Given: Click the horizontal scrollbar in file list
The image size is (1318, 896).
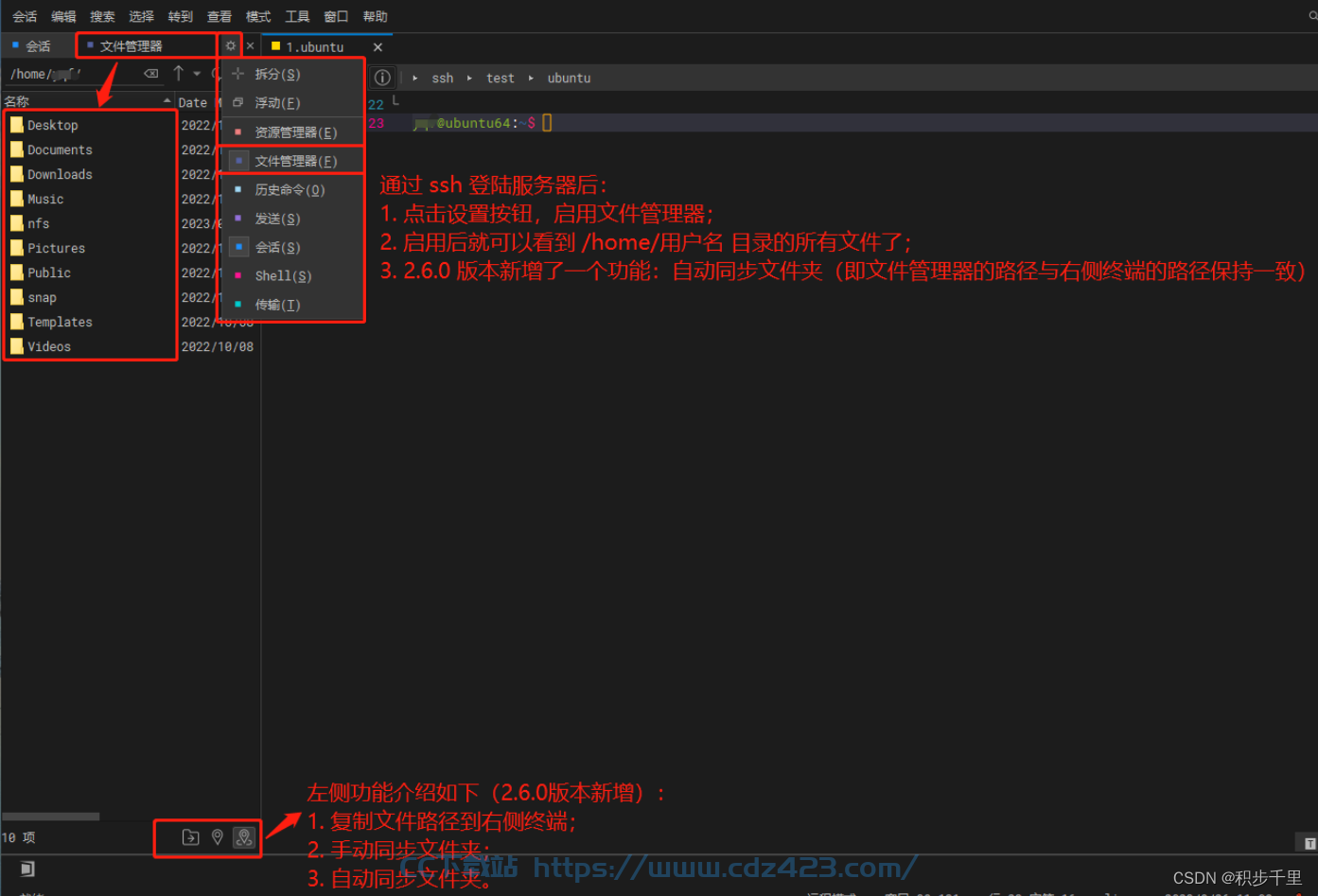Looking at the screenshot, I should 51,816.
